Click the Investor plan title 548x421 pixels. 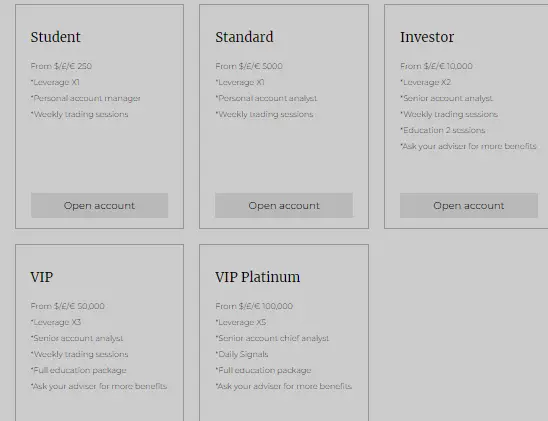427,37
